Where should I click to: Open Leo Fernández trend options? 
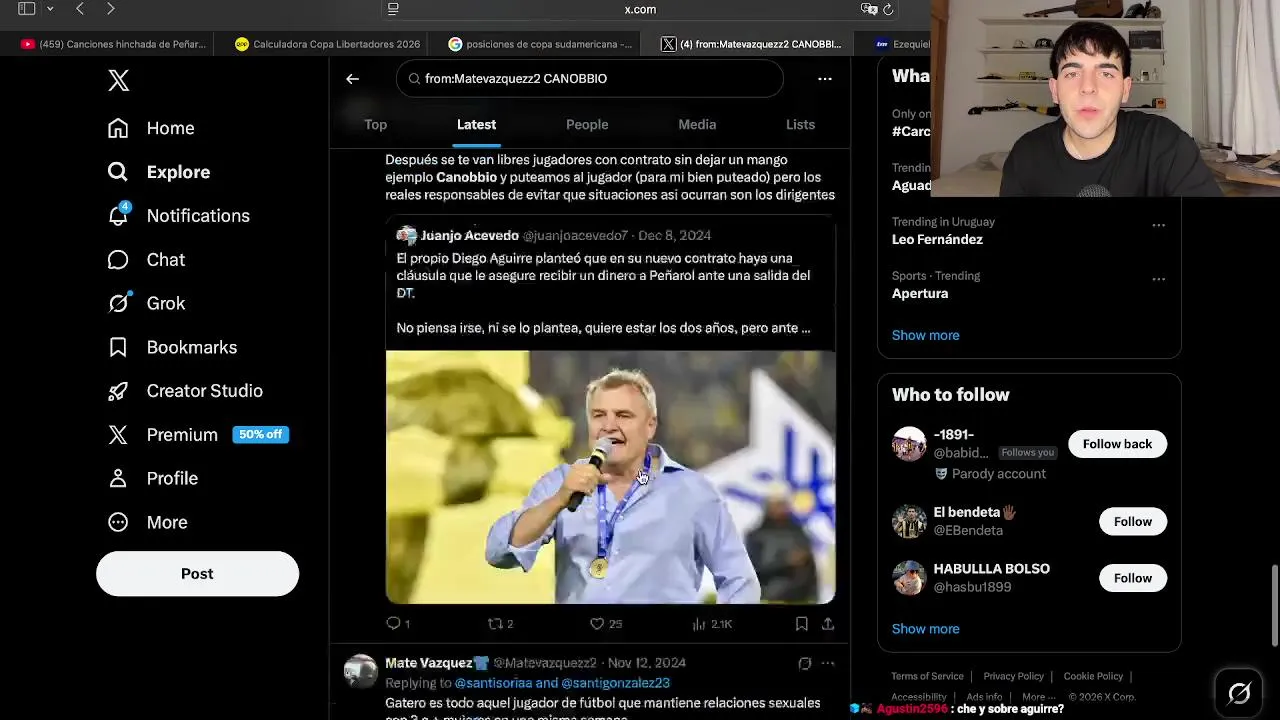(1158, 225)
